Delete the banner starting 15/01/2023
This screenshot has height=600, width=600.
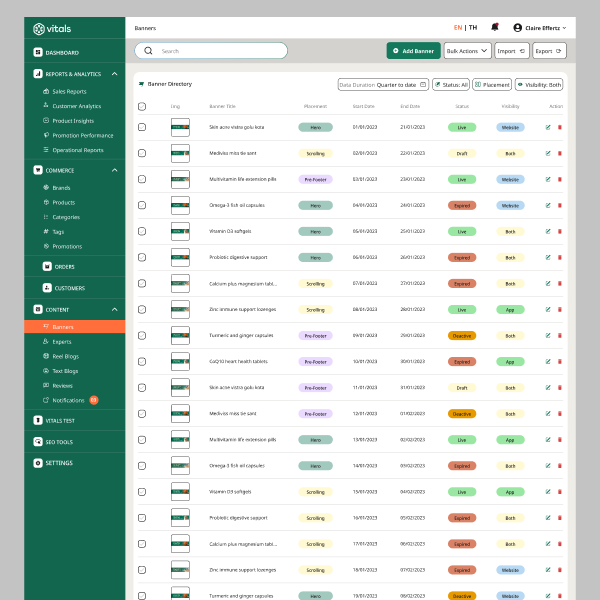559,492
